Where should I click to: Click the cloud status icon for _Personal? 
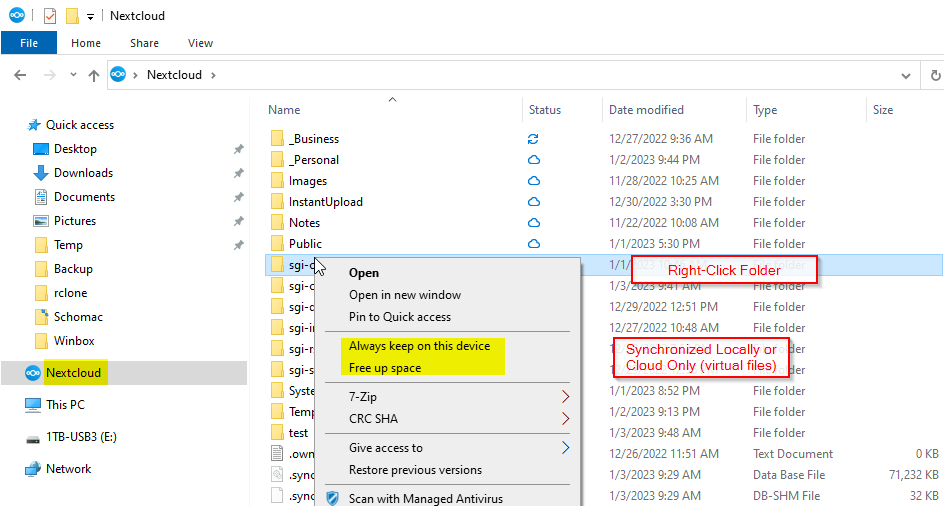click(x=533, y=160)
